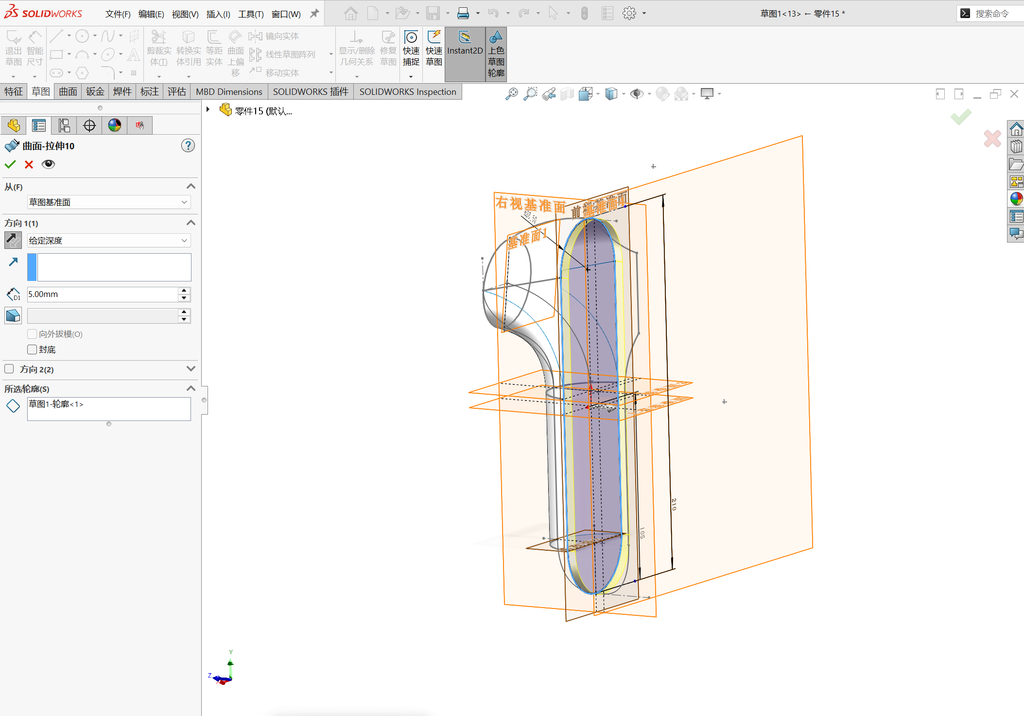1024x716 pixels.
Task: Open the Appearances task pane sphere icon
Action: (x=1016, y=199)
